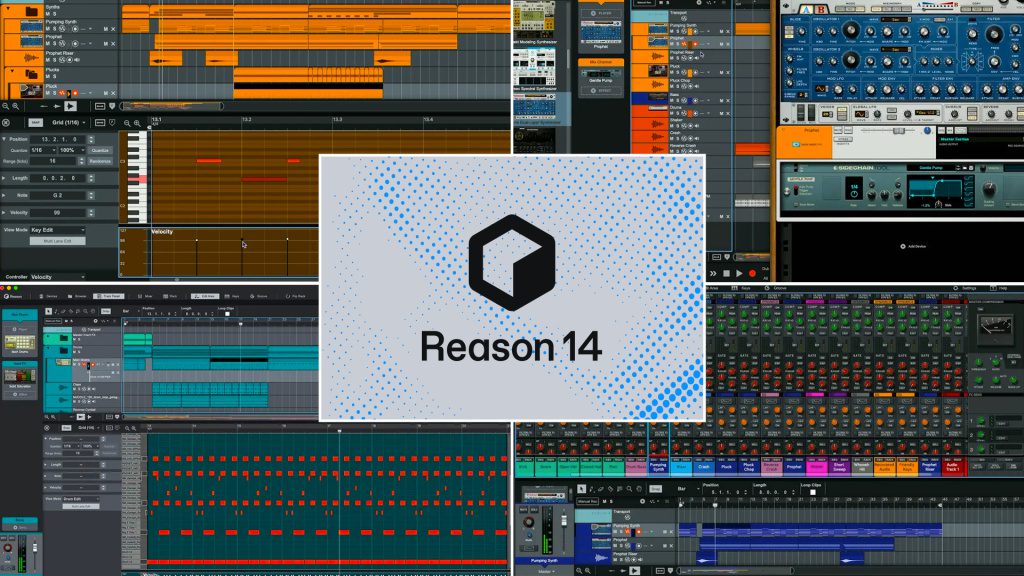Click orange window sequencer zoom-in magnifier
This screenshot has height=576, width=1024.
click(x=16, y=106)
